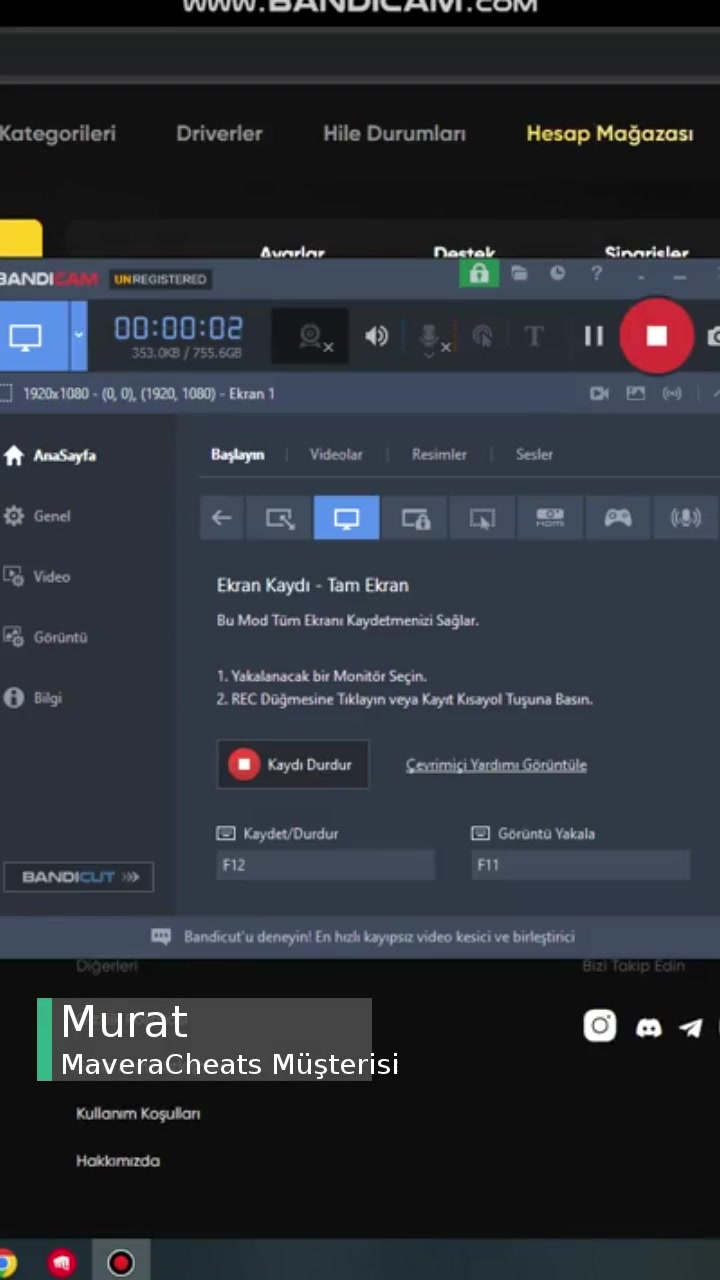Switch to the Sesler tab
Image resolution: width=720 pixels, height=1280 pixels.
[534, 454]
